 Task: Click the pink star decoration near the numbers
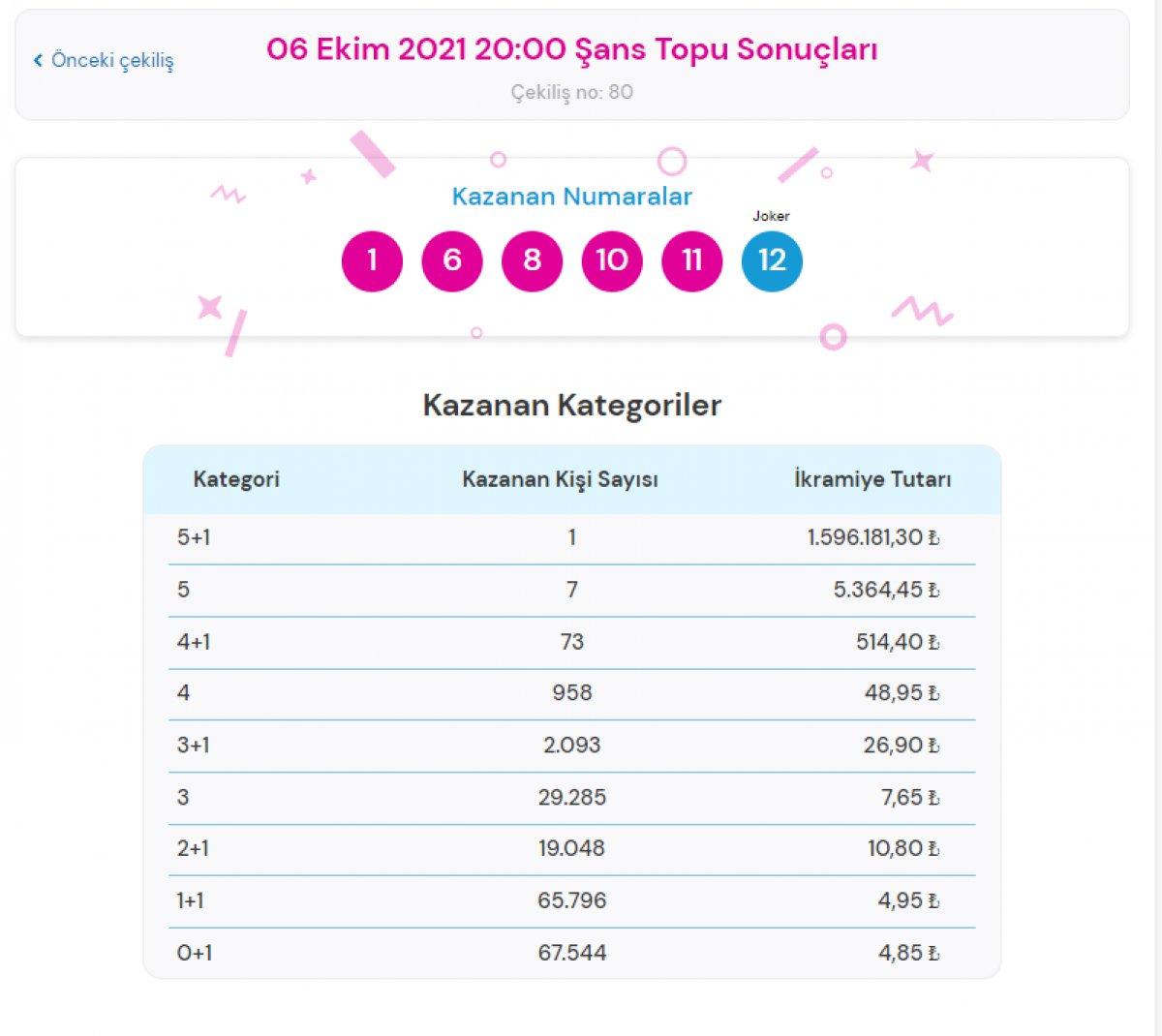tap(309, 176)
